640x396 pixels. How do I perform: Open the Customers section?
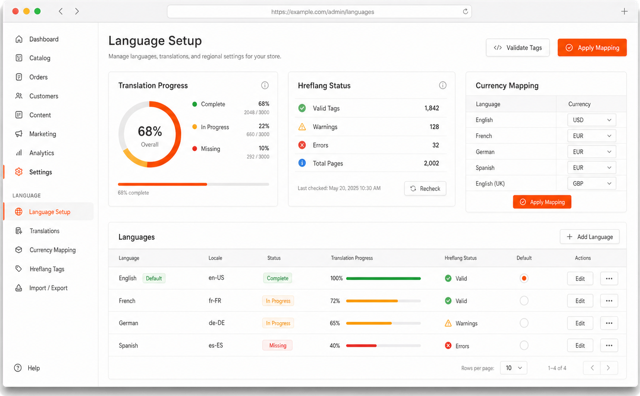(x=44, y=96)
